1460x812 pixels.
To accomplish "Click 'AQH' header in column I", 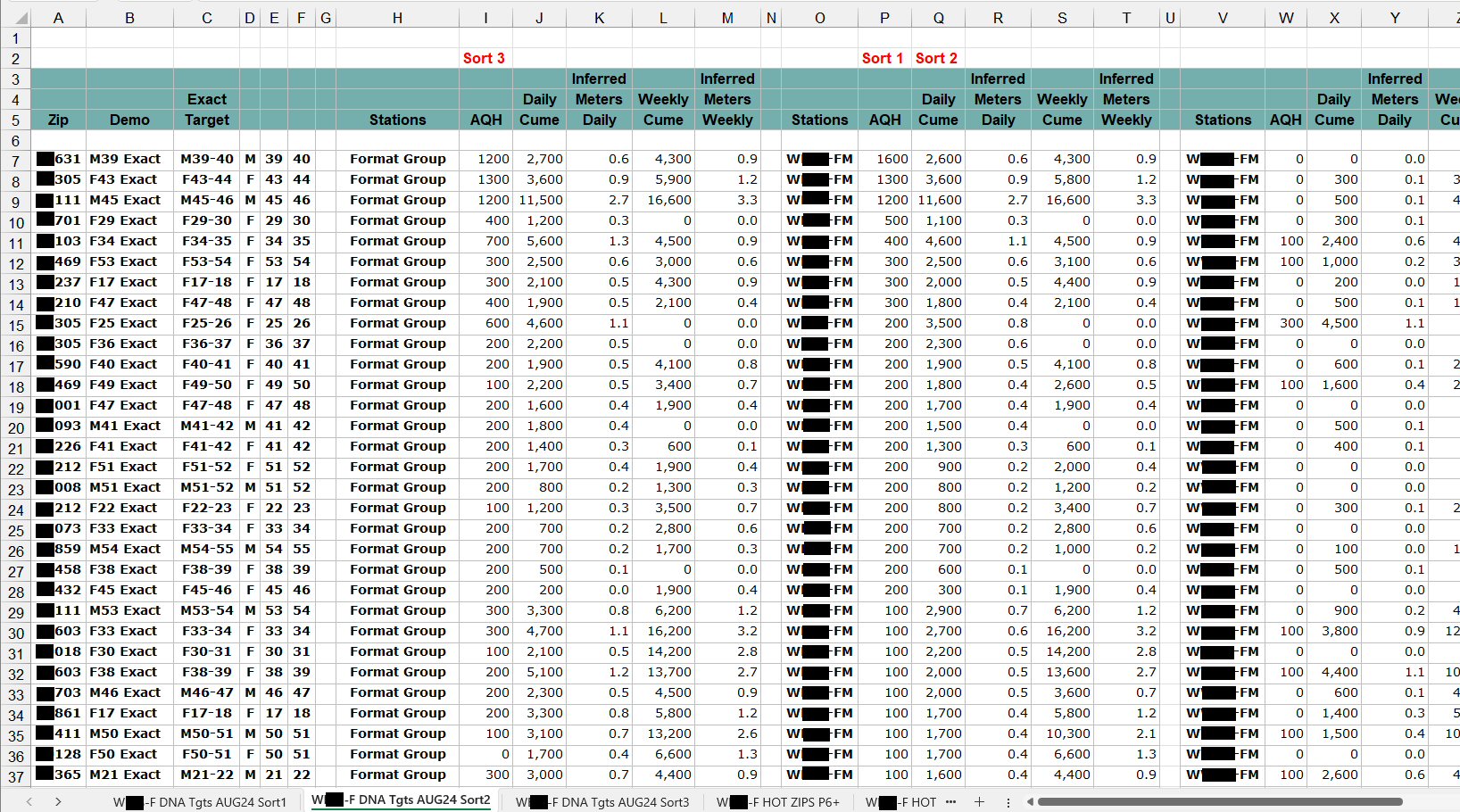I will pos(485,120).
